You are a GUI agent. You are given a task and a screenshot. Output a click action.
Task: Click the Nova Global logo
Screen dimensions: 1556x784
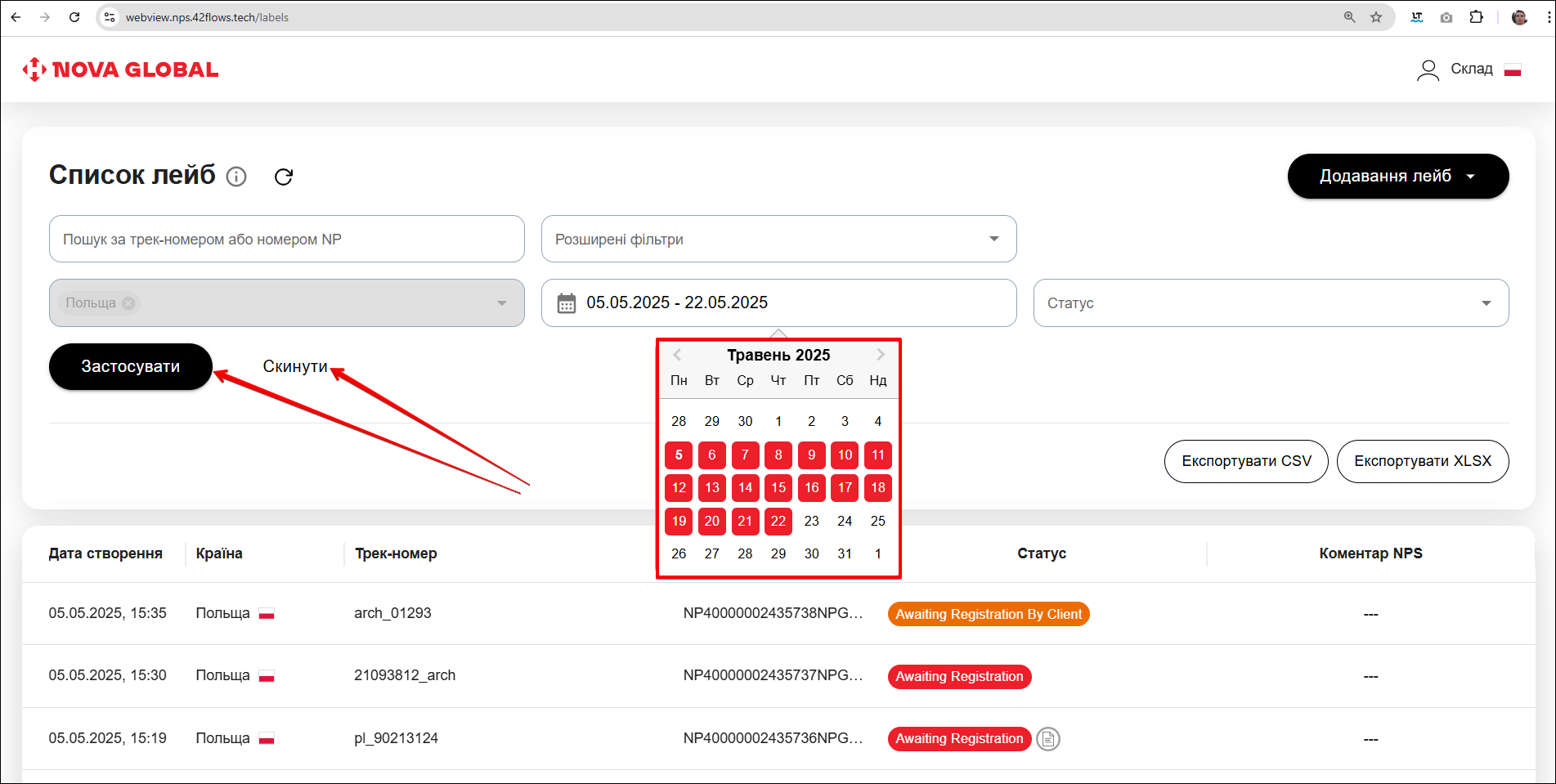coord(121,69)
